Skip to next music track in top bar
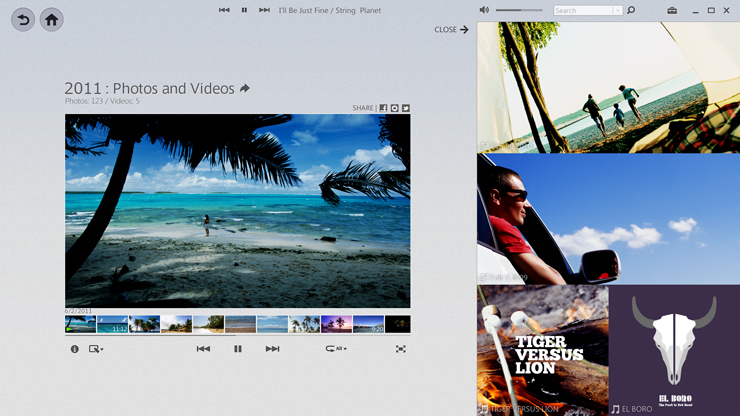Viewport: 740px width, 416px height. pyautogui.click(x=264, y=10)
